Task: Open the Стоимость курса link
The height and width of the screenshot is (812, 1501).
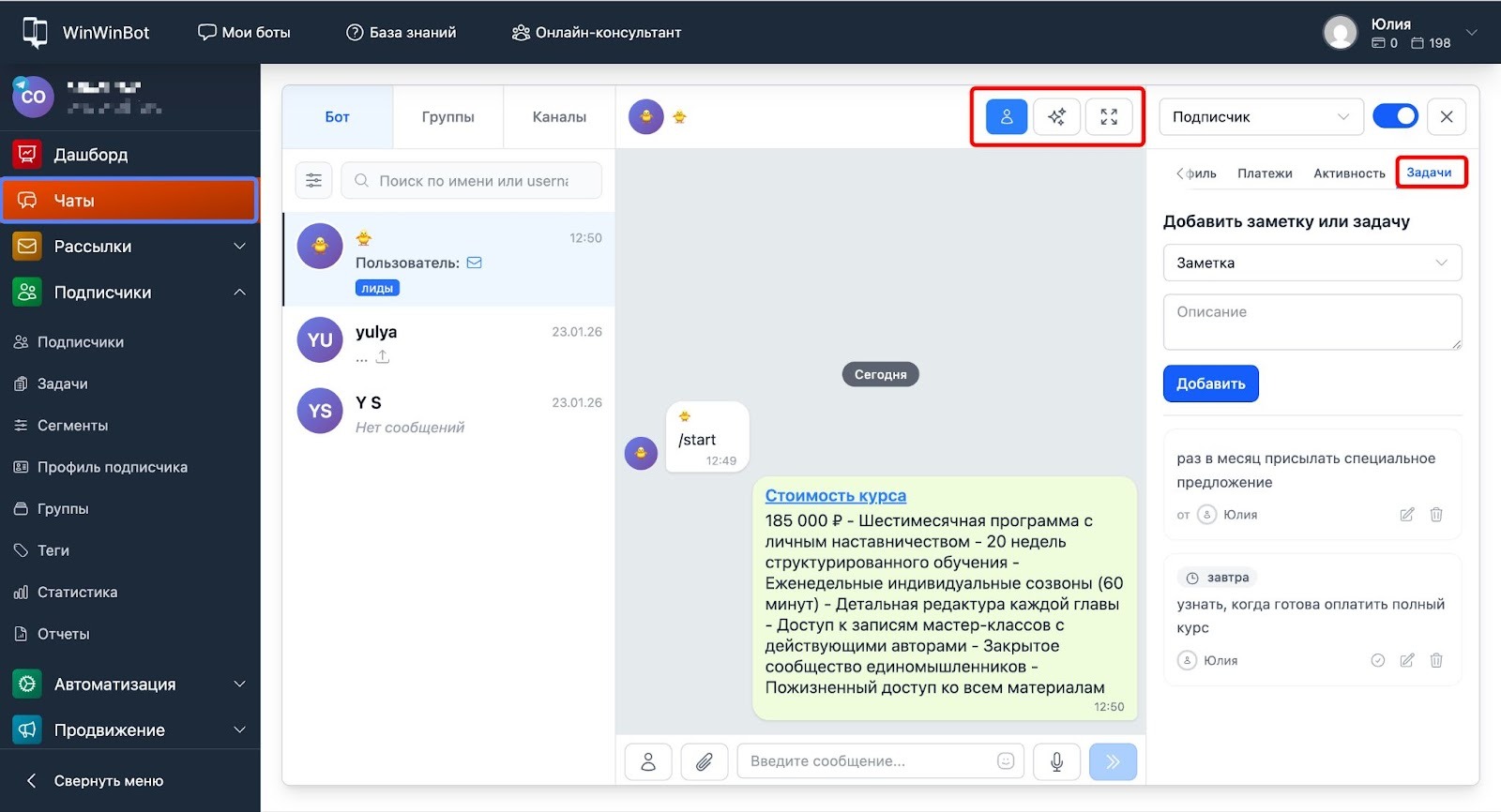Action: click(835, 496)
